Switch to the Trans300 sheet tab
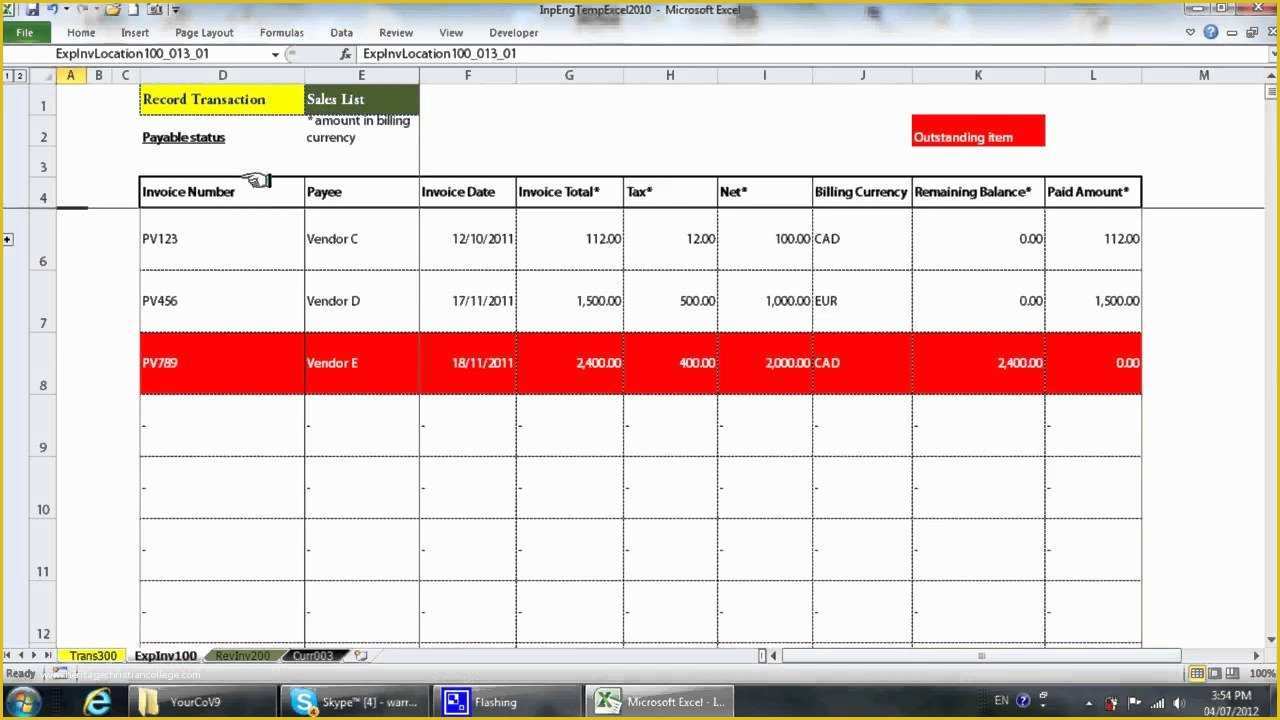Image resolution: width=1280 pixels, height=720 pixels. point(93,656)
